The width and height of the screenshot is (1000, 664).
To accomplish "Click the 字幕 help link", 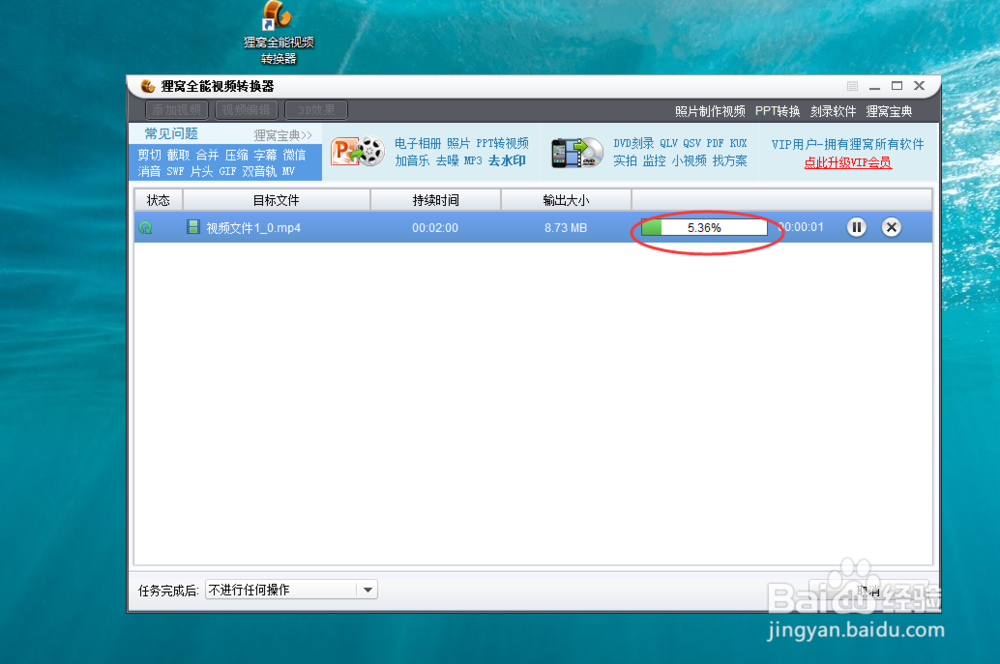I will 265,155.
